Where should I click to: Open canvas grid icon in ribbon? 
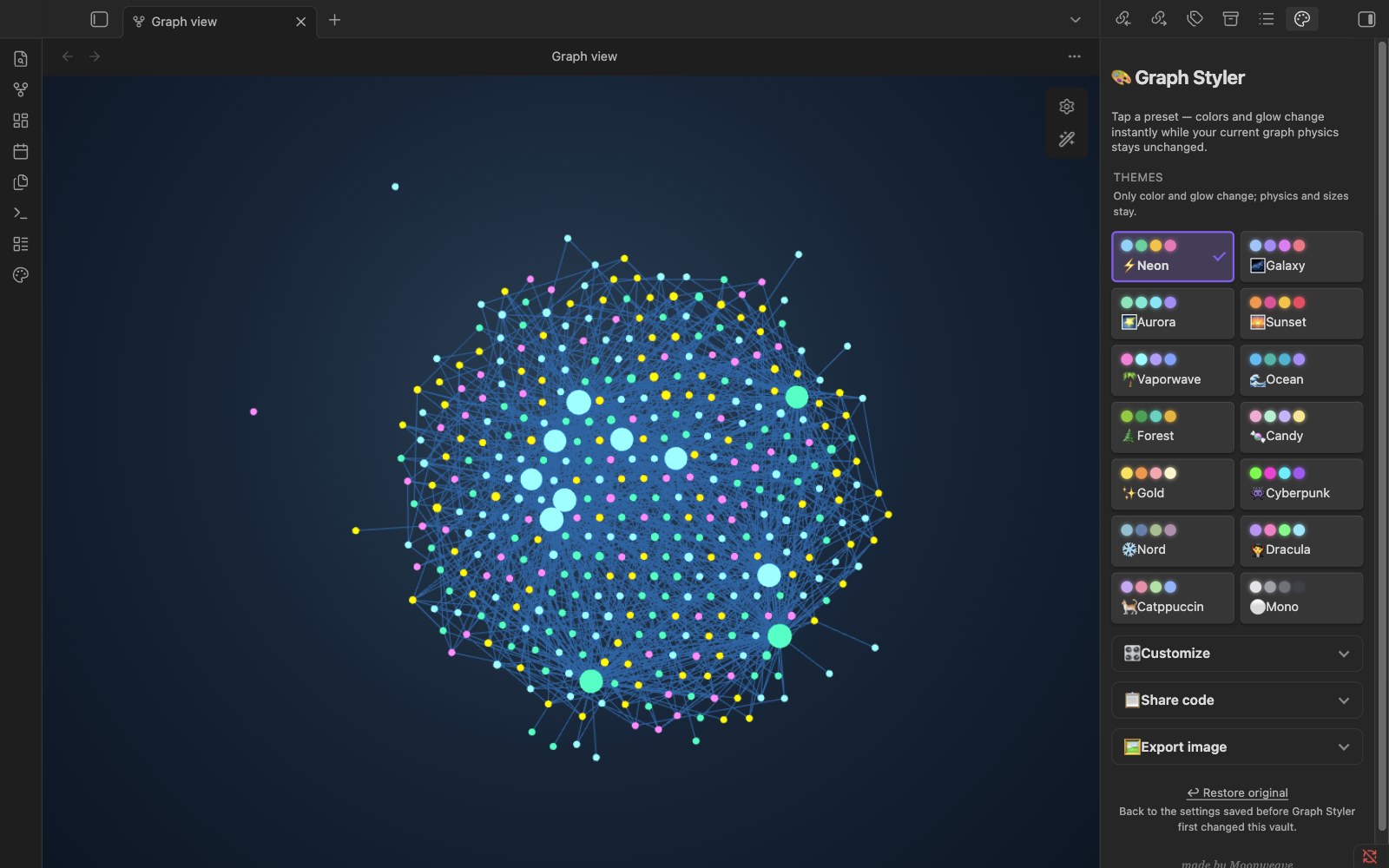[x=21, y=121]
